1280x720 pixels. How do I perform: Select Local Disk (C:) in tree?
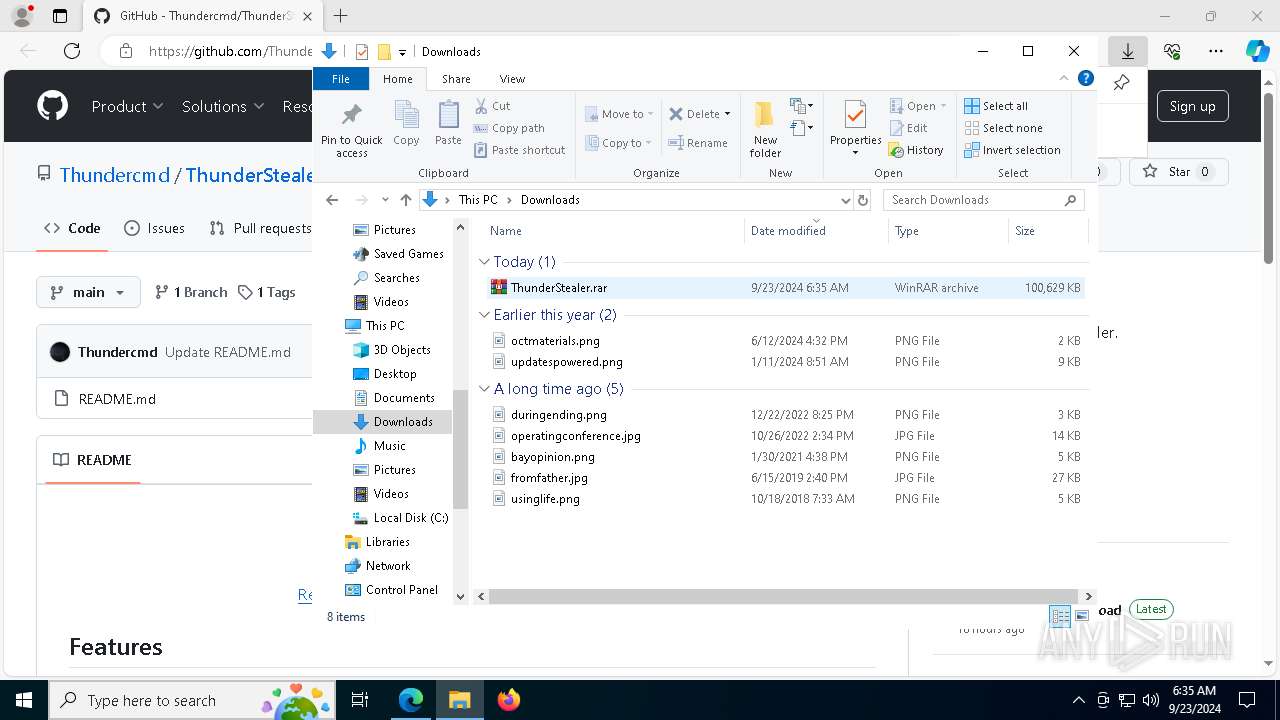pyautogui.click(x=401, y=518)
